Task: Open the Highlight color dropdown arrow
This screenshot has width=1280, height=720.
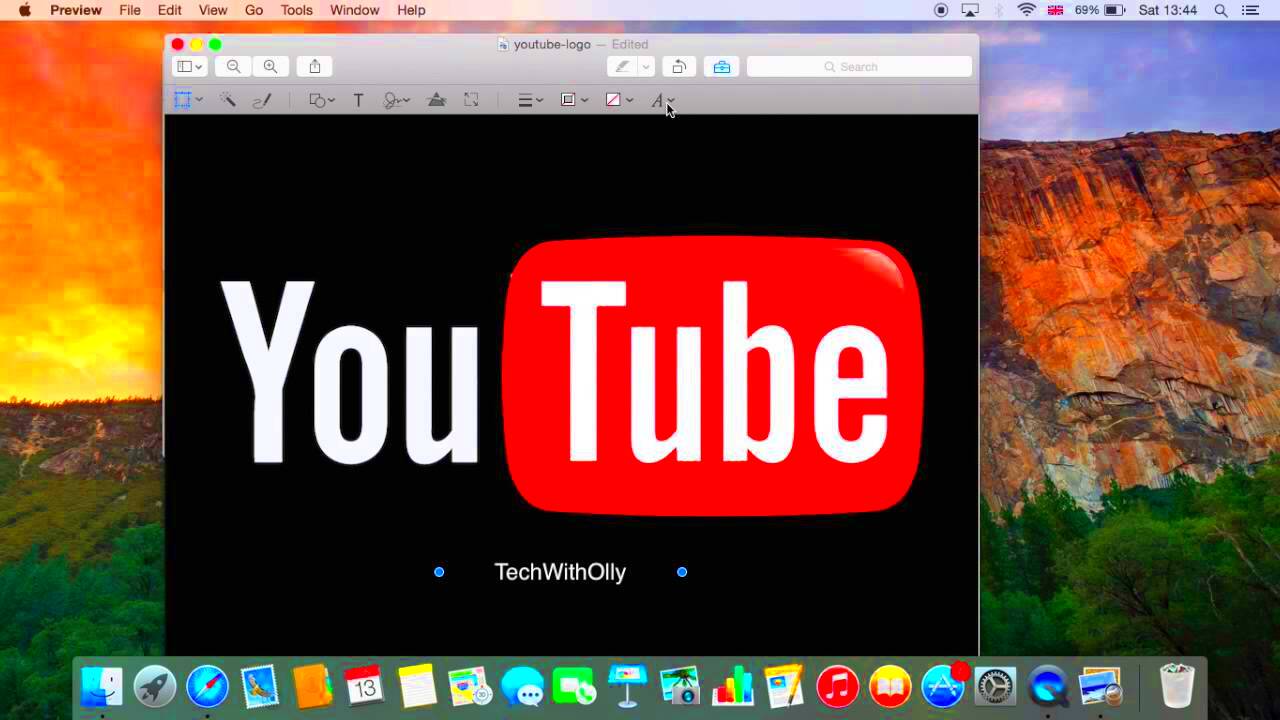Action: point(646,67)
